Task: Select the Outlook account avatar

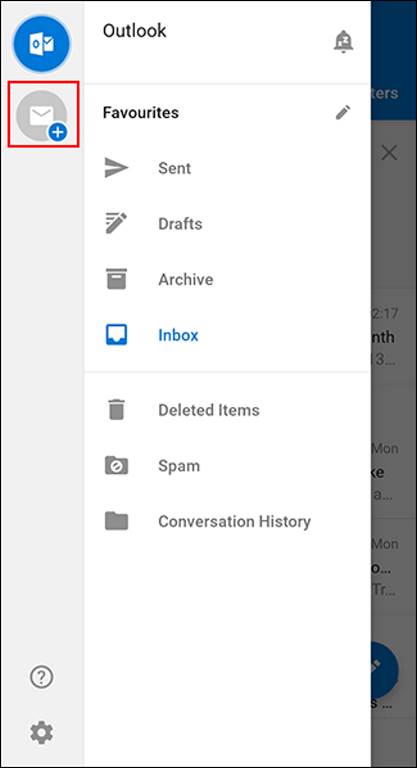Action: click(42, 44)
